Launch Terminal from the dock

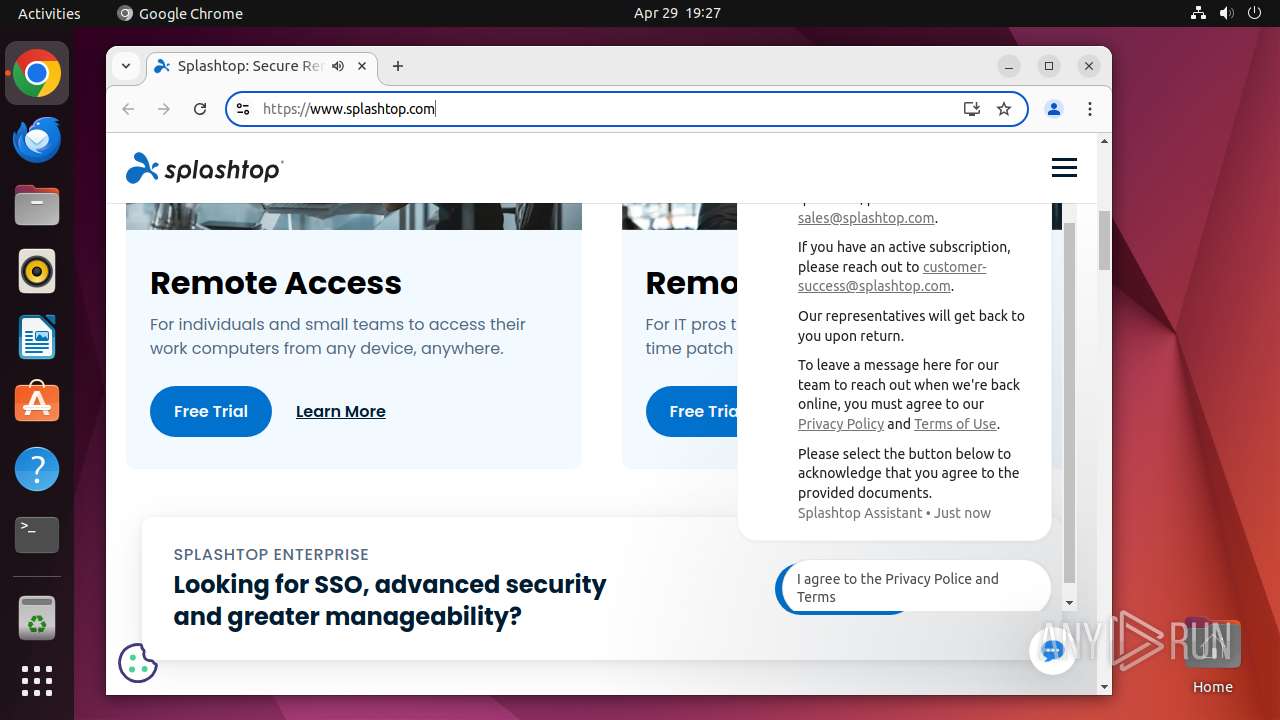[x=37, y=535]
